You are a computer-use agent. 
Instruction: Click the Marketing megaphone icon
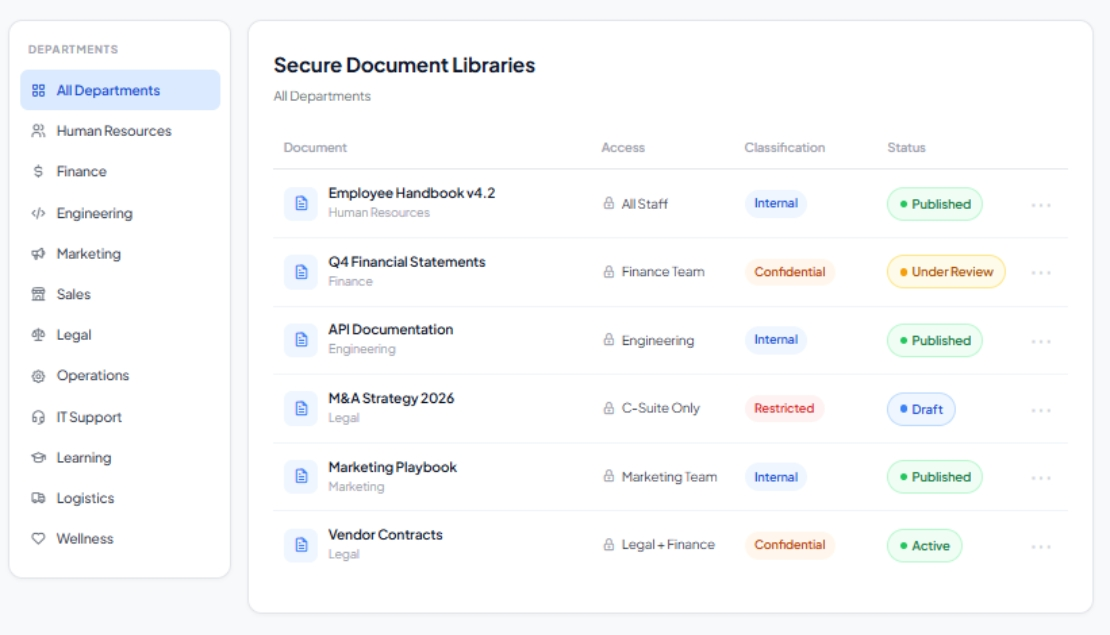[x=38, y=253]
